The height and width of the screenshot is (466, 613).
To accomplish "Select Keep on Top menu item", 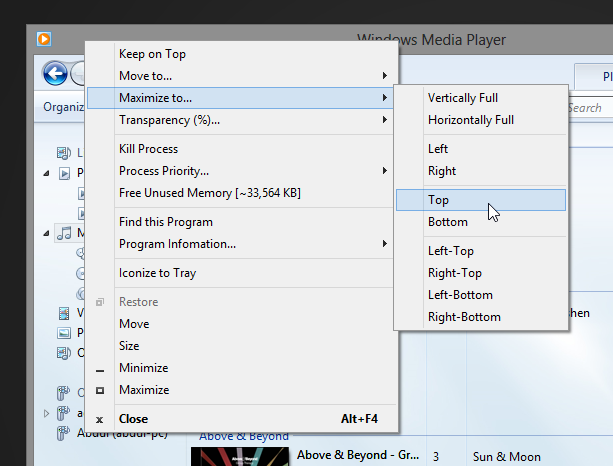I will [242, 54].
